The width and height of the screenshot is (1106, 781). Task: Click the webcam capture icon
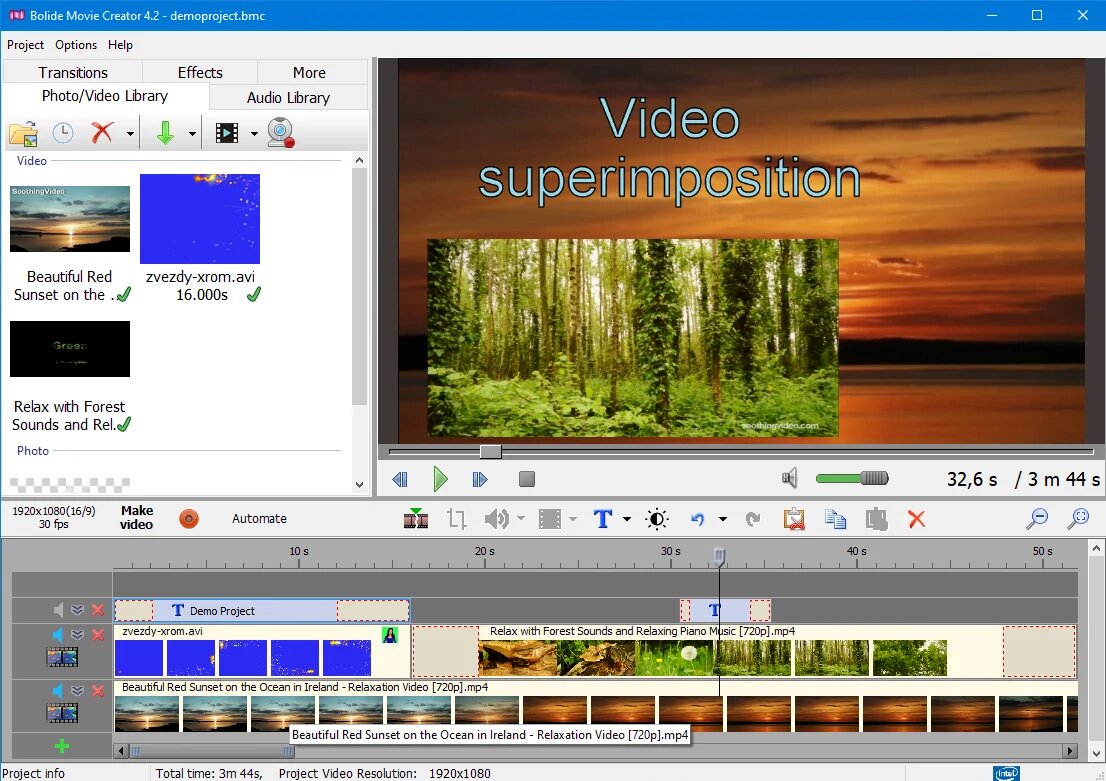coord(280,133)
